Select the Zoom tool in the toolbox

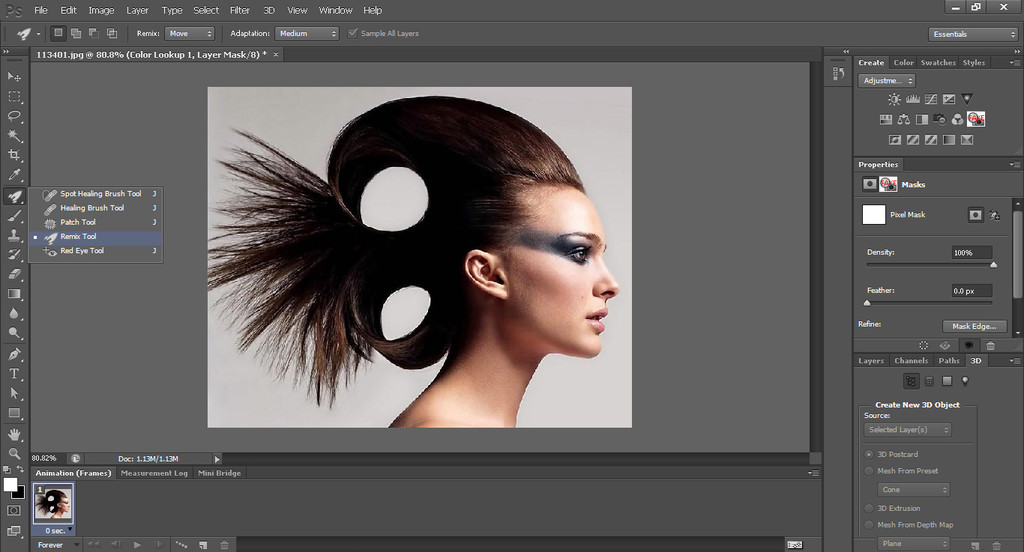click(14, 453)
